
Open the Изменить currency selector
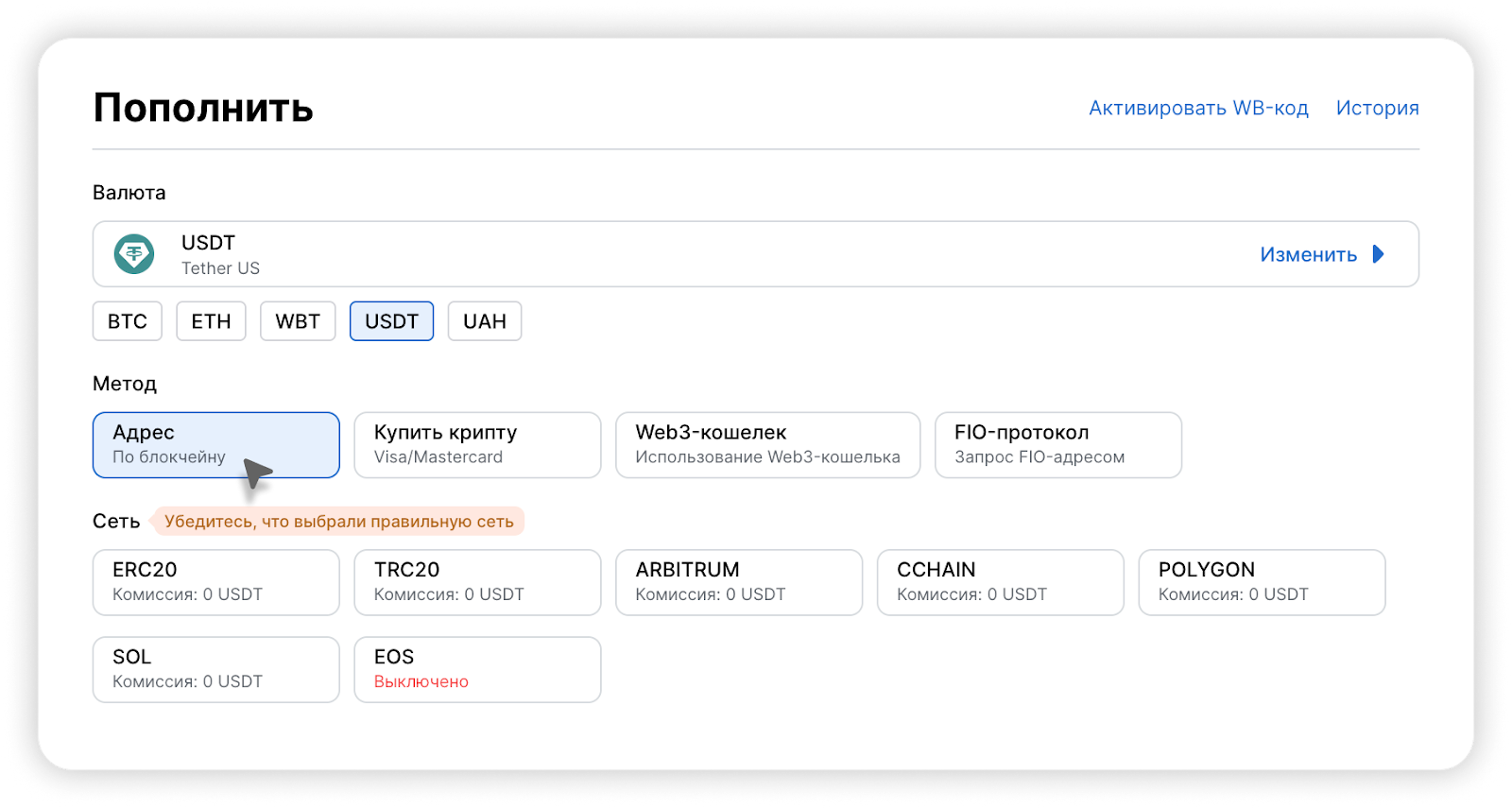click(x=1308, y=254)
